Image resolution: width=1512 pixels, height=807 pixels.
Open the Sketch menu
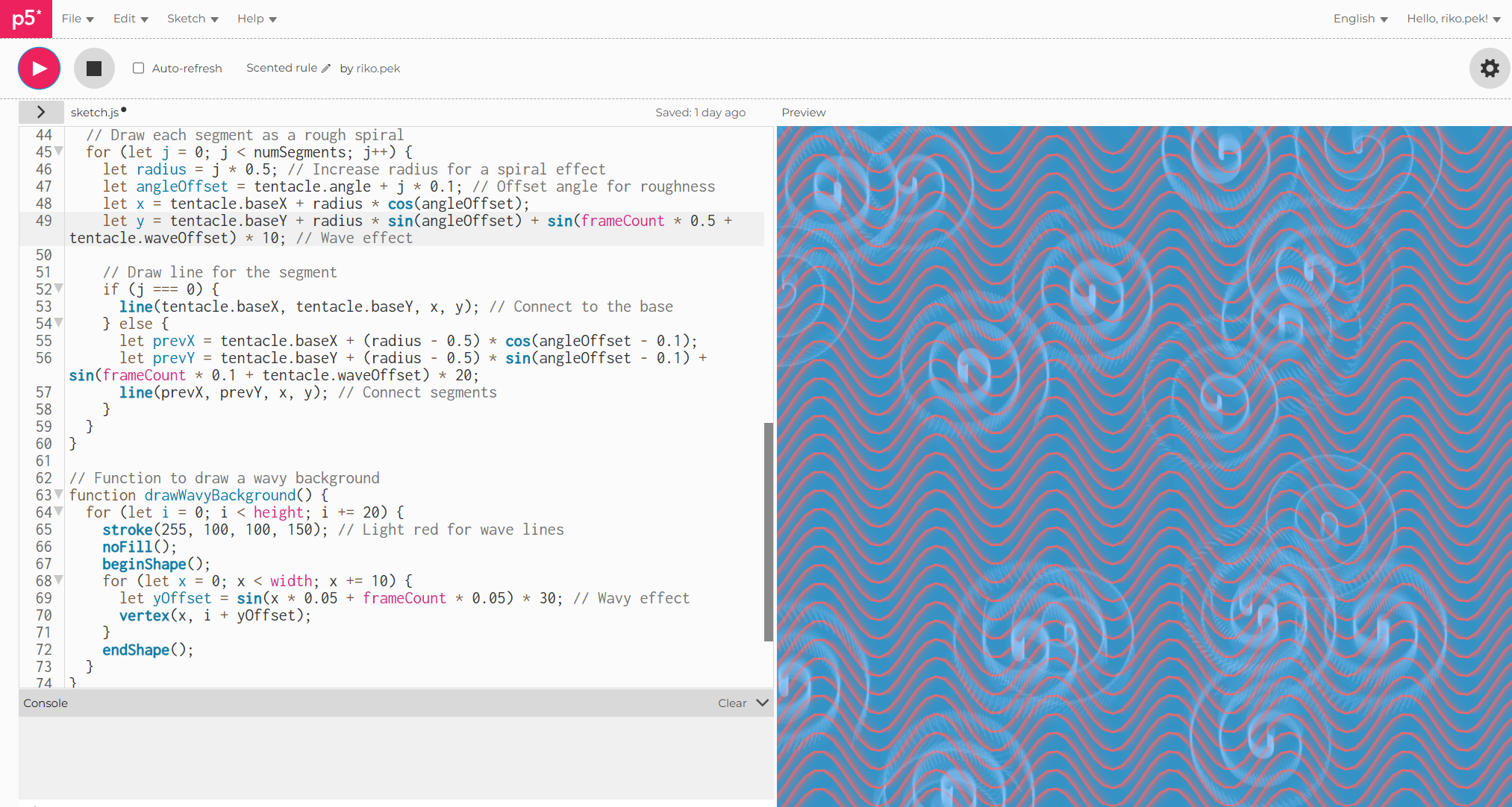click(193, 19)
